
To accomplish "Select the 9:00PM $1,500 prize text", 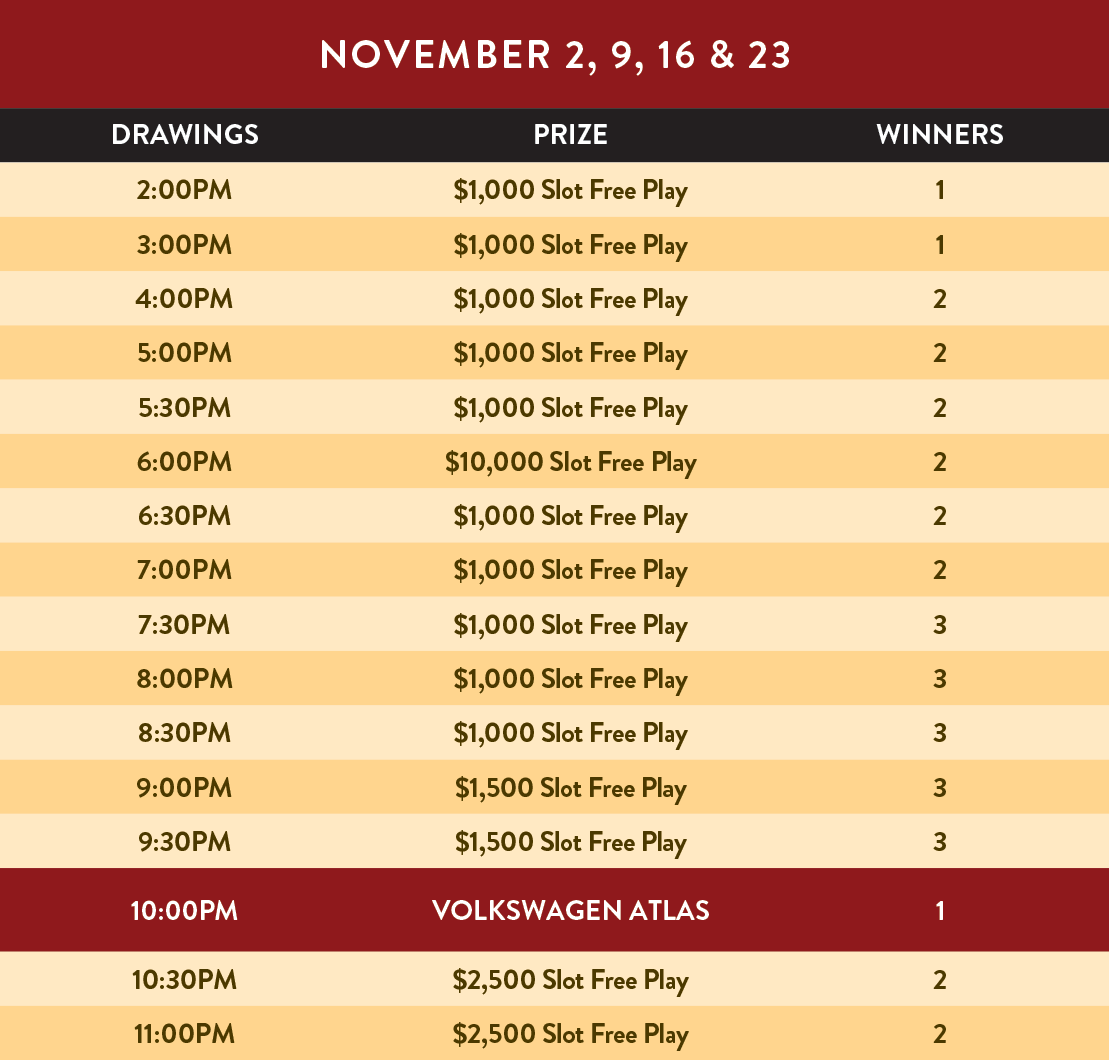I will point(570,788).
